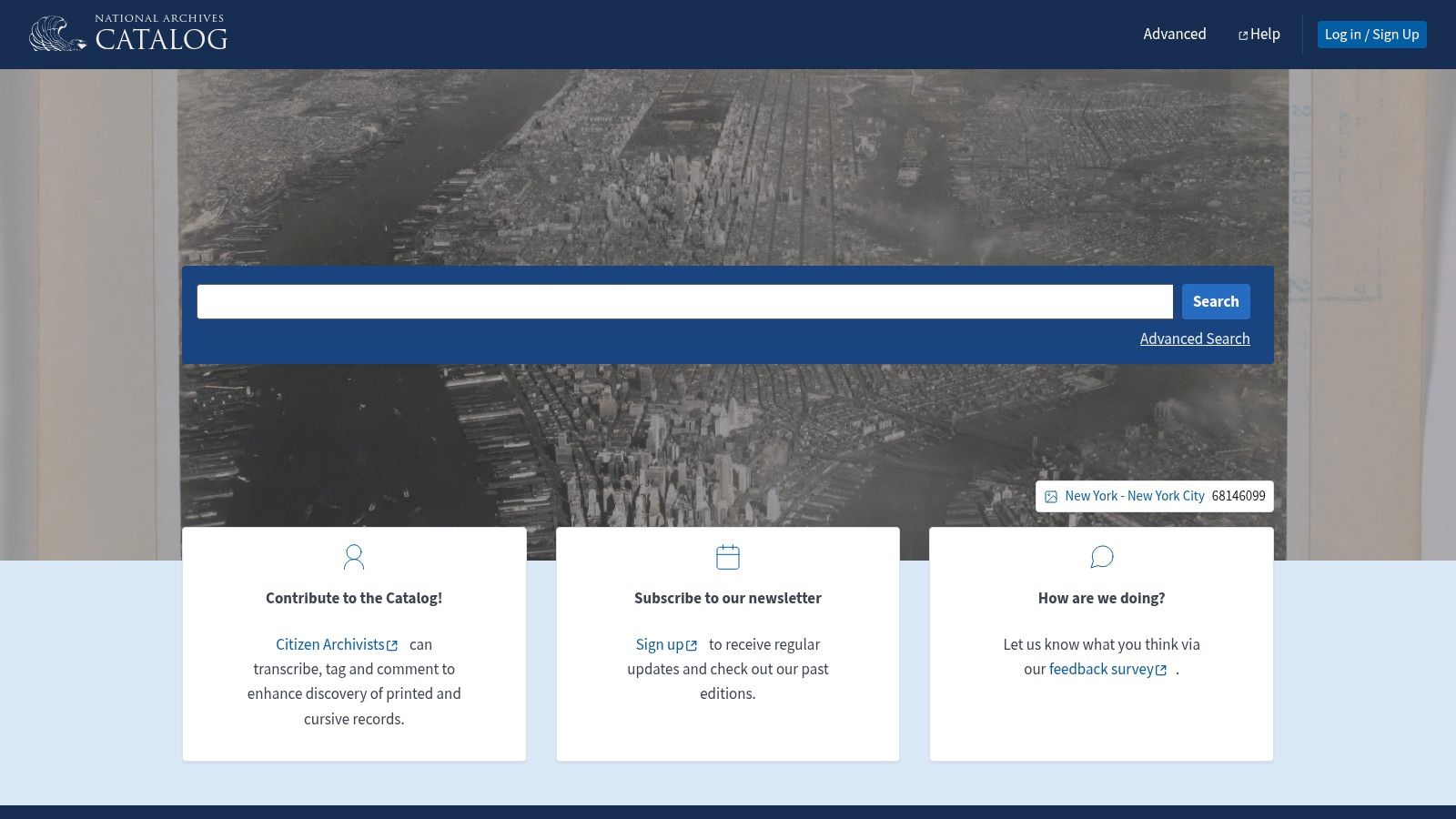Click the CATALOG wordmark in the header
The image size is (1456, 819).
click(161, 40)
